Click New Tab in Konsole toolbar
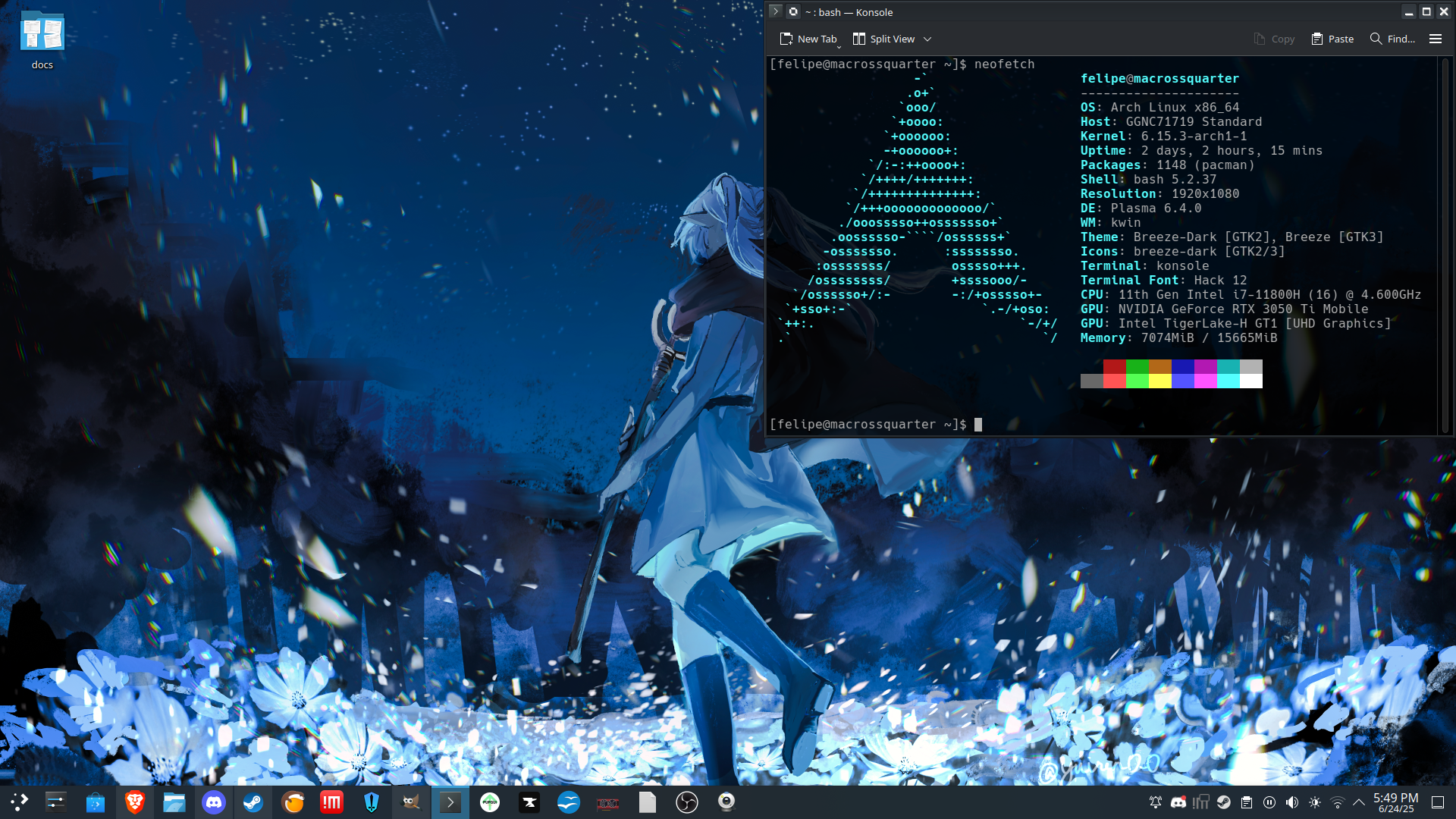The height and width of the screenshot is (819, 1456). pos(808,39)
